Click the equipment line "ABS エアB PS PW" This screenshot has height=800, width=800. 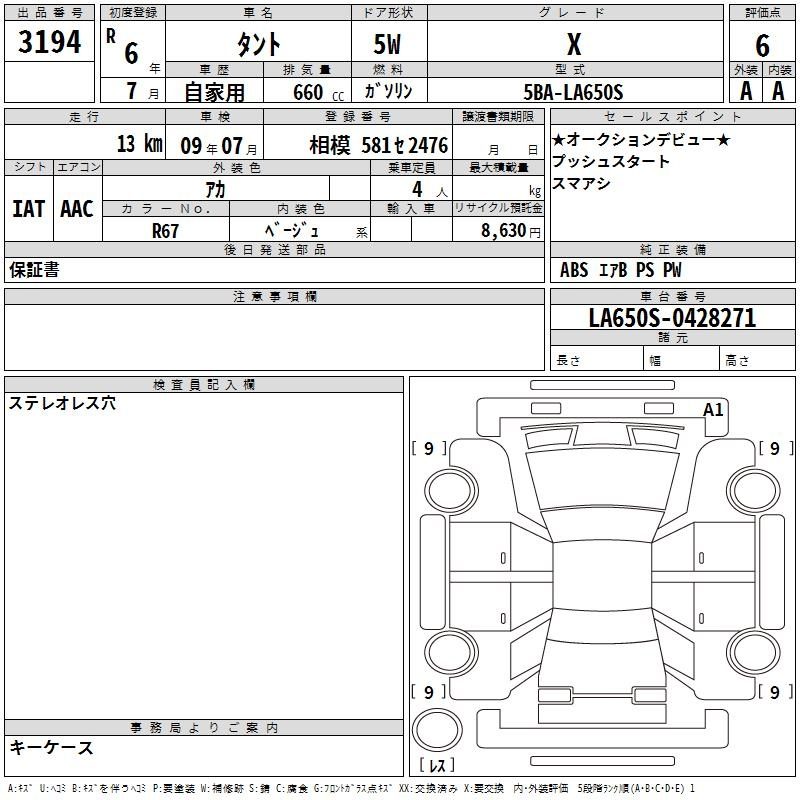pos(620,270)
